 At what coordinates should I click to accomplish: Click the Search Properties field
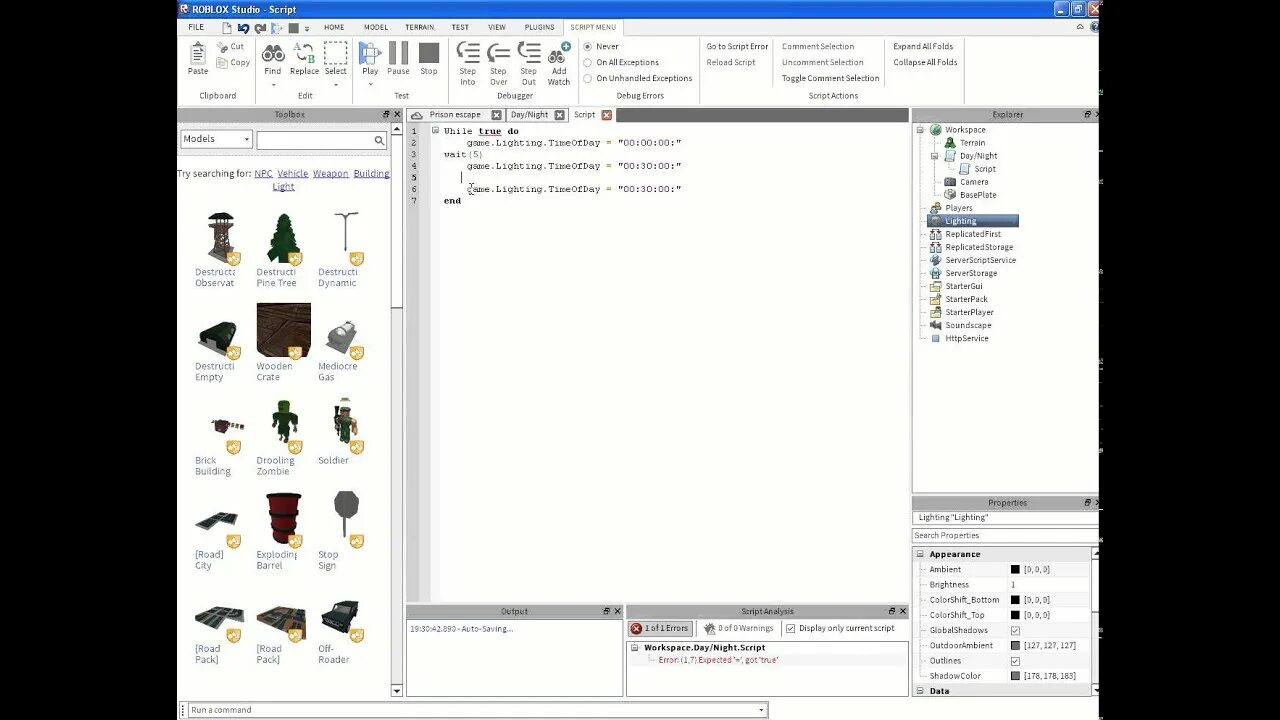[x=1004, y=535]
